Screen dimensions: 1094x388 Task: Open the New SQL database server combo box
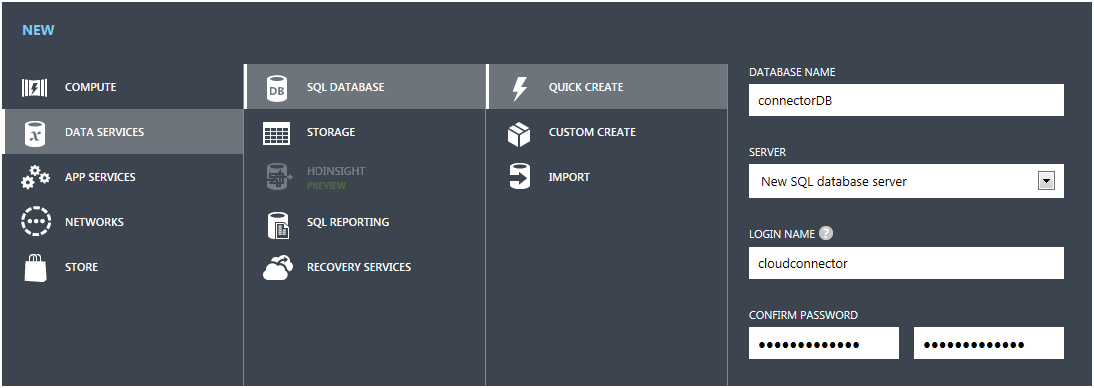[x=906, y=181]
